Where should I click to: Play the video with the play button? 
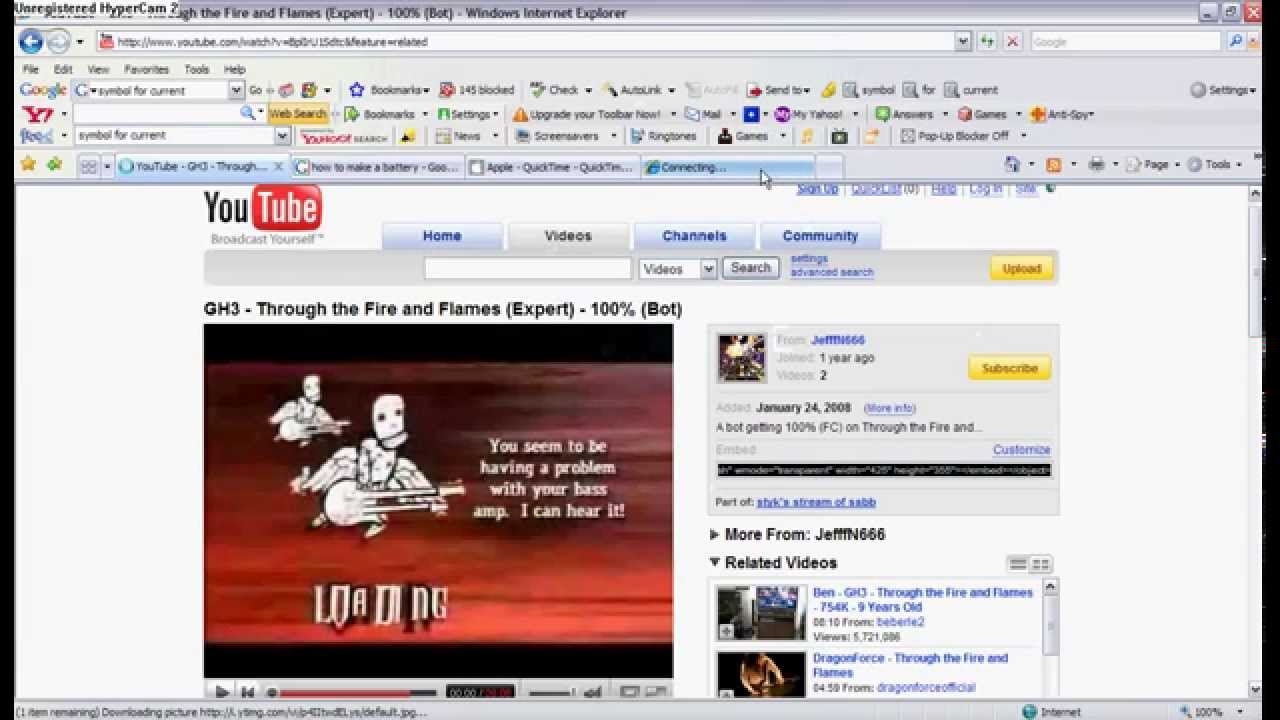tap(221, 691)
